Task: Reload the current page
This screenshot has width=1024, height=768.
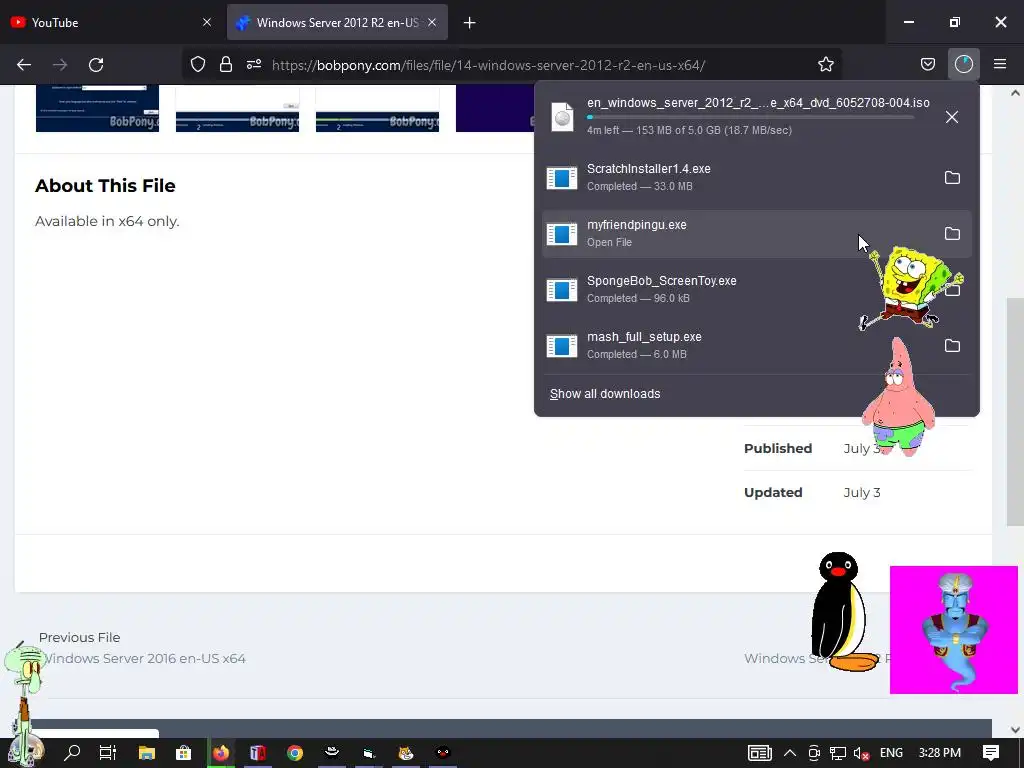Action: 96,65
